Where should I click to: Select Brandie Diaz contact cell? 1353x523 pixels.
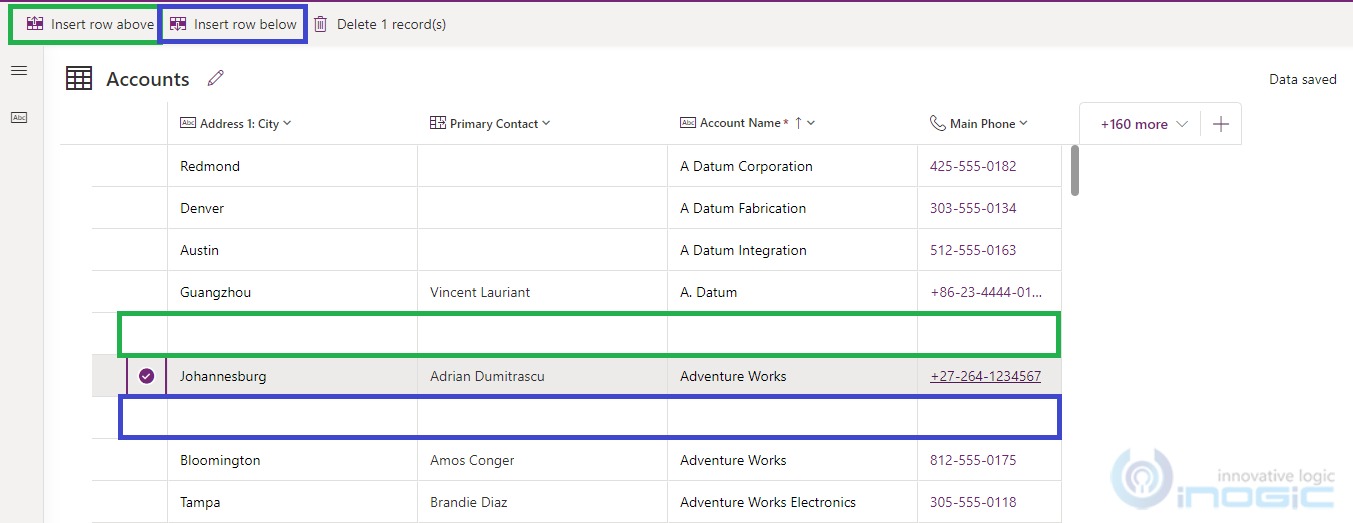pyautogui.click(x=542, y=502)
